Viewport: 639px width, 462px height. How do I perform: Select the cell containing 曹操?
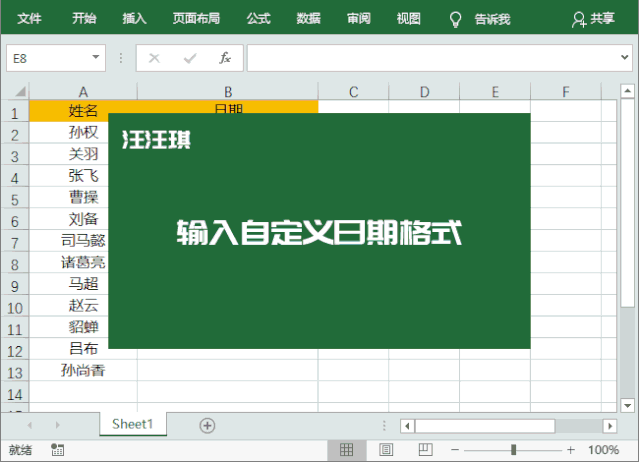point(83,197)
